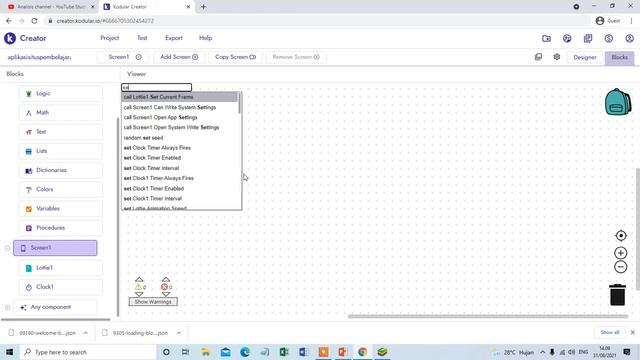This screenshot has width=640, height=360.
Task: Open Any component section
Action: click(55, 307)
